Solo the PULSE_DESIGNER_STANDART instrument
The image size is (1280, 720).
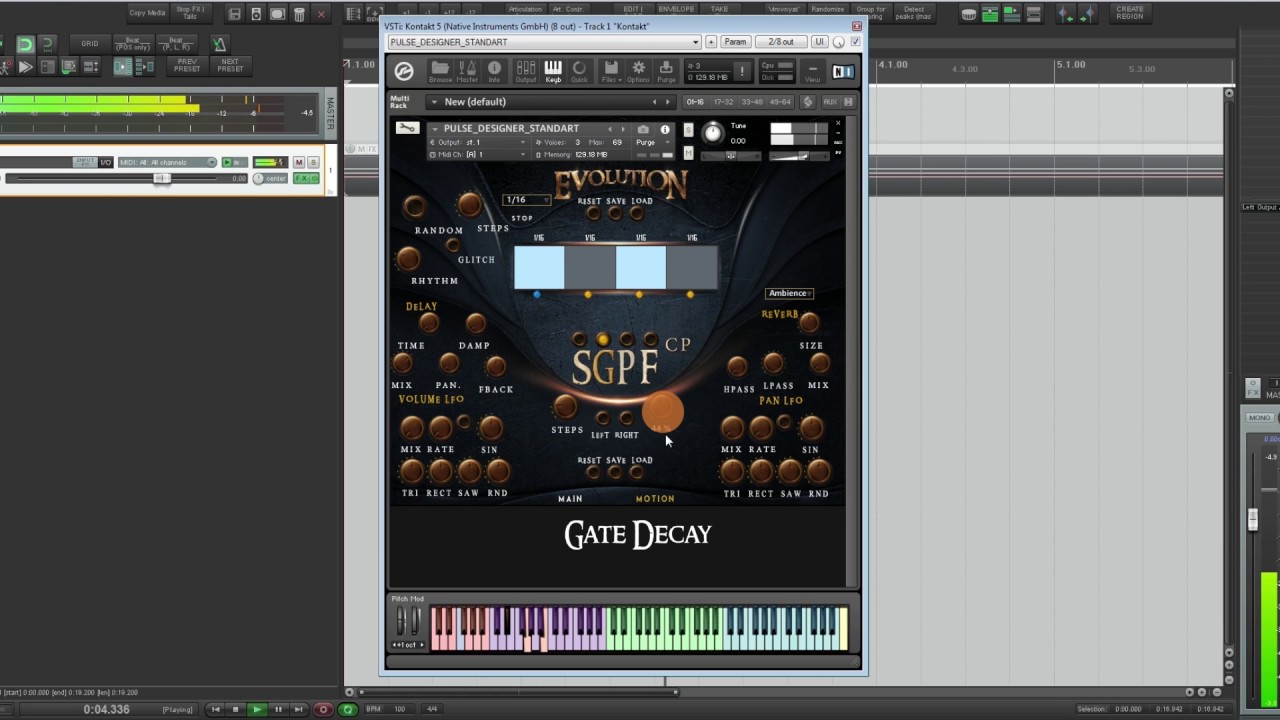click(x=688, y=130)
